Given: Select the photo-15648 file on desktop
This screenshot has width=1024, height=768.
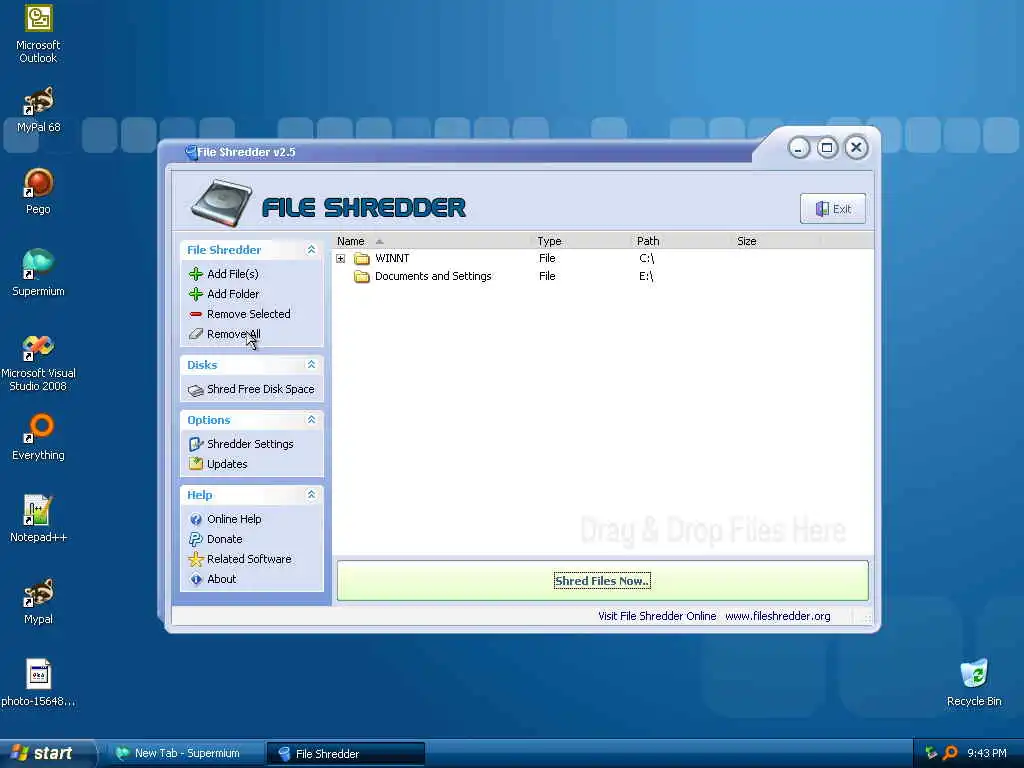Looking at the screenshot, I should point(38,683).
